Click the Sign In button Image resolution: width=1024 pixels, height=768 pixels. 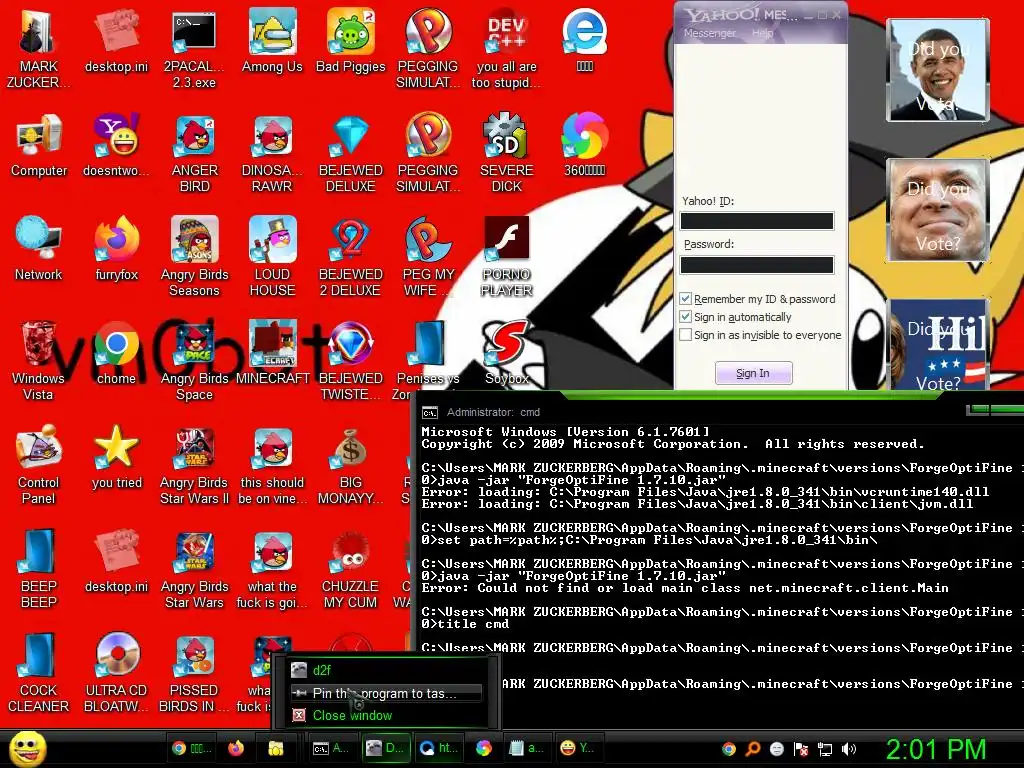754,373
